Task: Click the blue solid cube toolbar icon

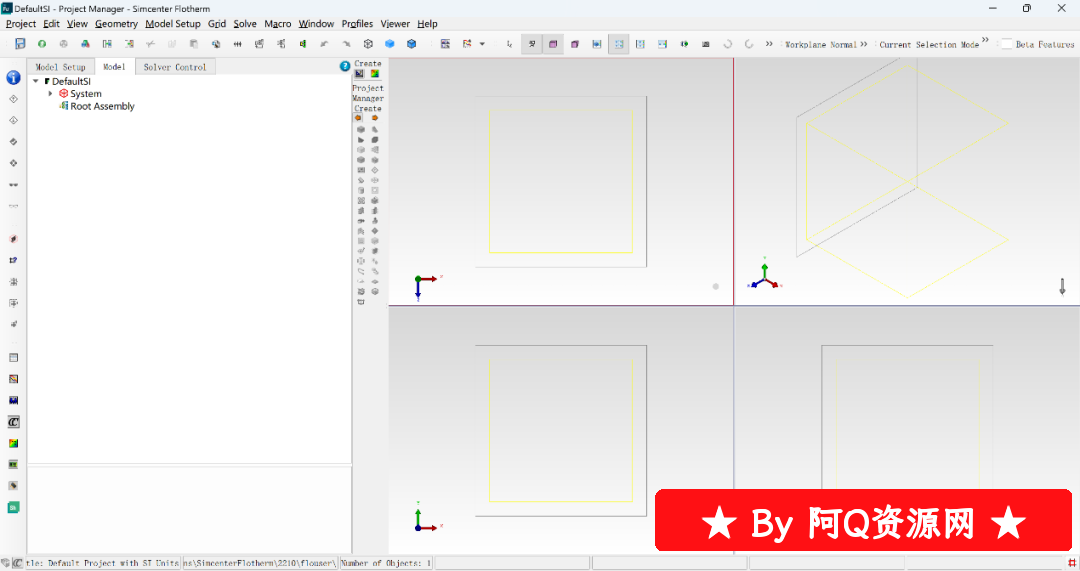Action: click(390, 43)
